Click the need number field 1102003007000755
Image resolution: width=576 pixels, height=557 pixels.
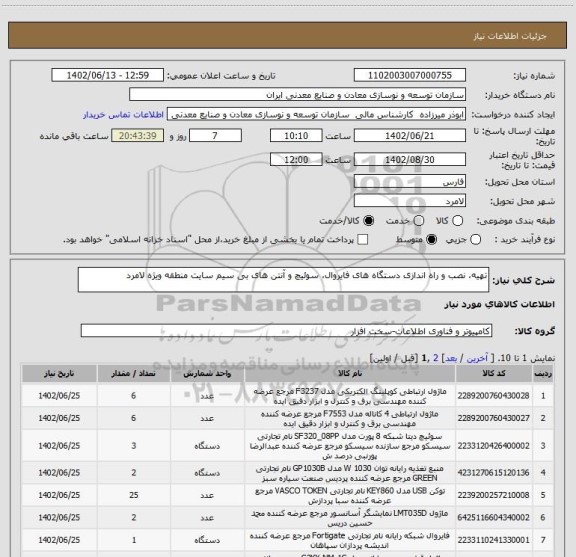coord(410,75)
